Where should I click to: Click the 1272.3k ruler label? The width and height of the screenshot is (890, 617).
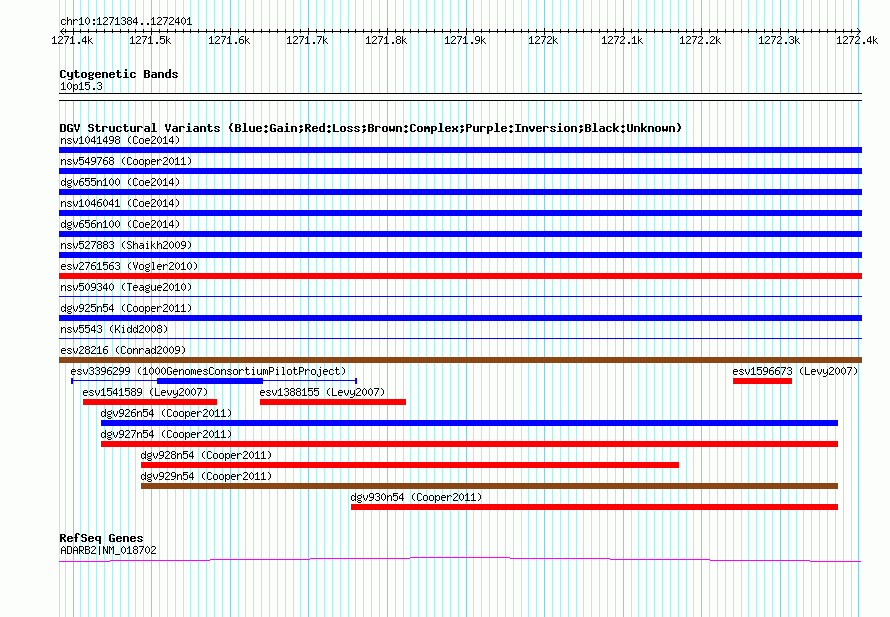pyautogui.click(x=779, y=40)
